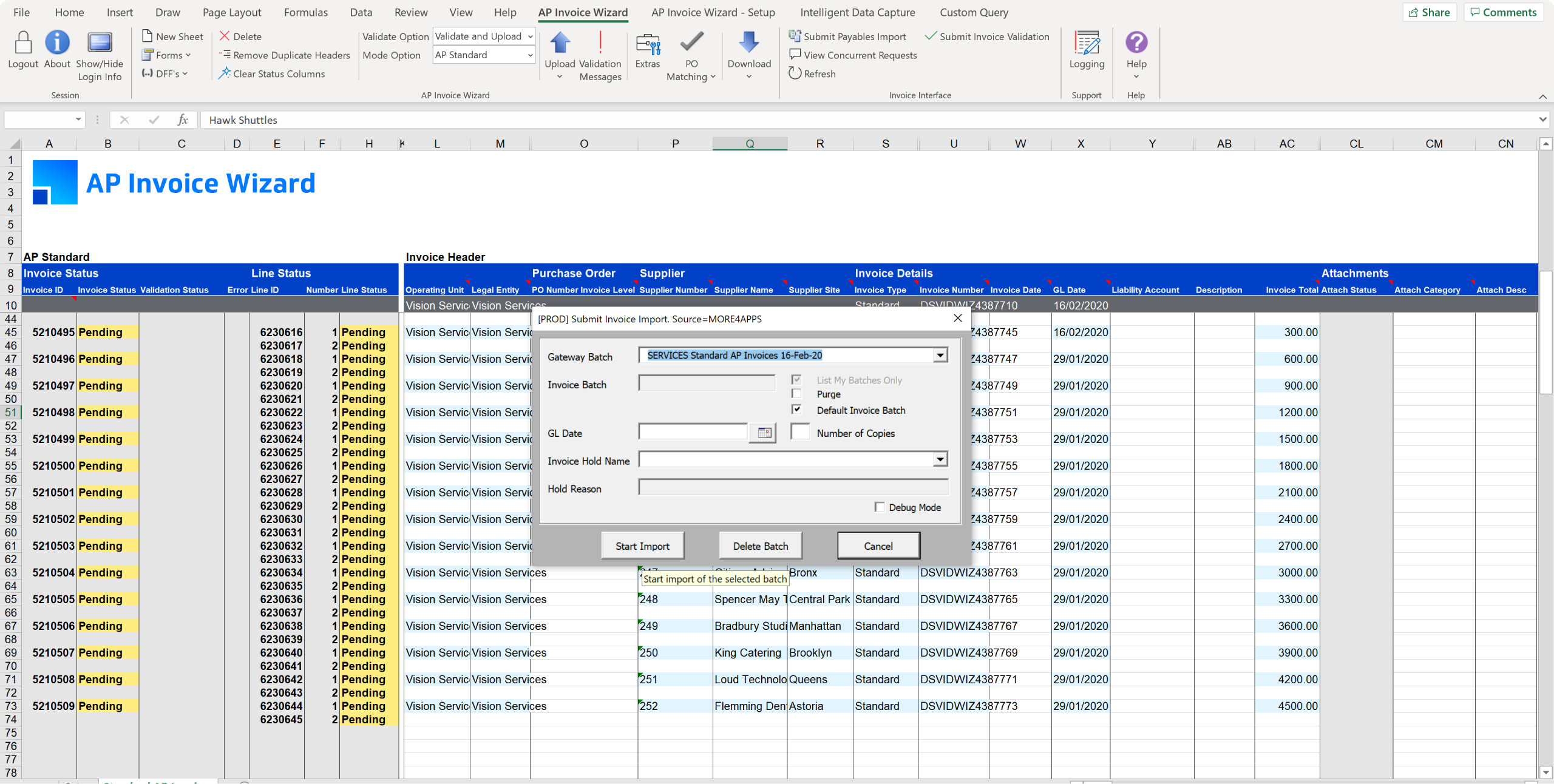Enable Debug Mode checkbox
The width and height of the screenshot is (1554, 784).
point(879,507)
